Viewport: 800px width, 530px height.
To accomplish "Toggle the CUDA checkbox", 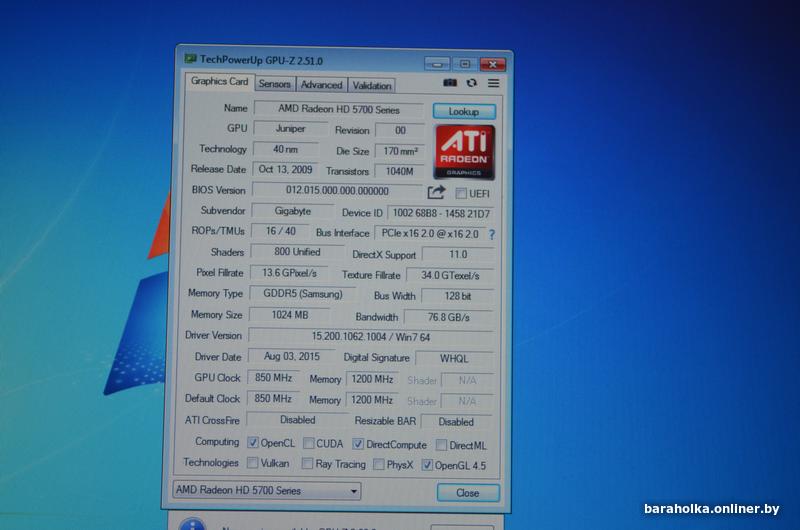I will tap(309, 443).
